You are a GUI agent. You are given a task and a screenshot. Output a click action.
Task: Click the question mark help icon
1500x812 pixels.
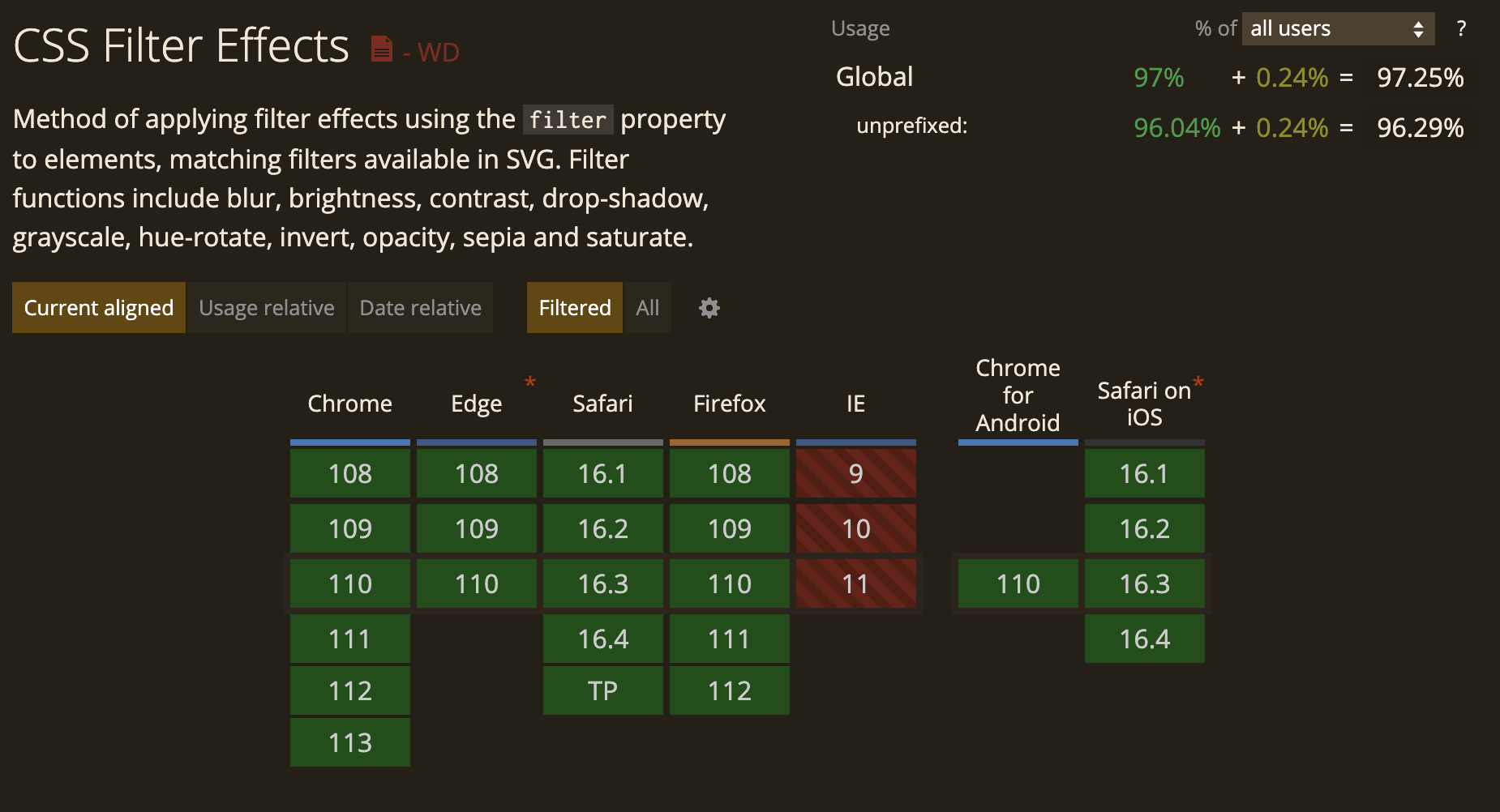tap(1461, 29)
